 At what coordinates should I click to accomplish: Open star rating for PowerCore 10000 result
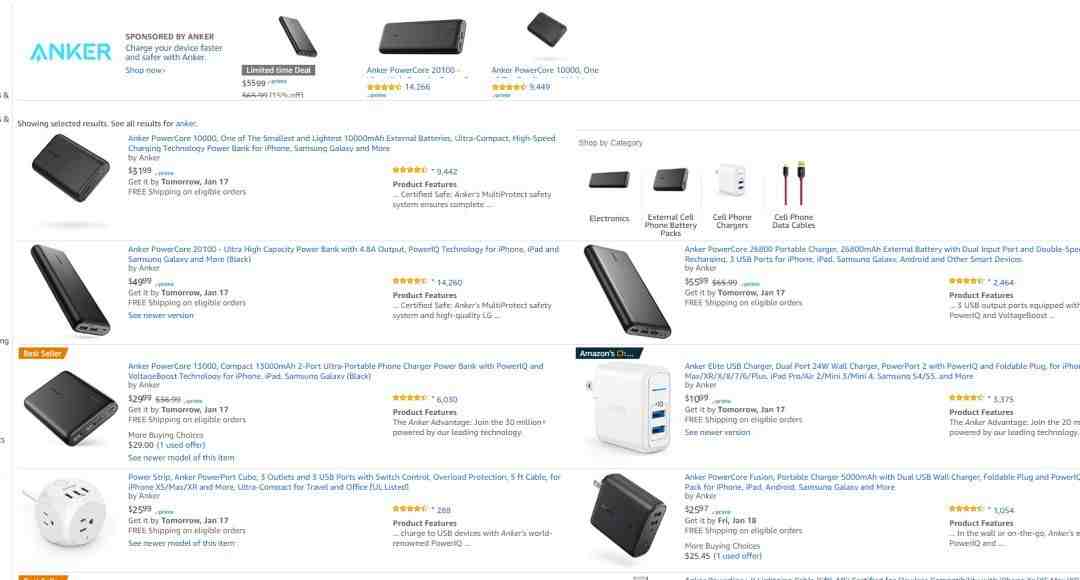[x=410, y=170]
